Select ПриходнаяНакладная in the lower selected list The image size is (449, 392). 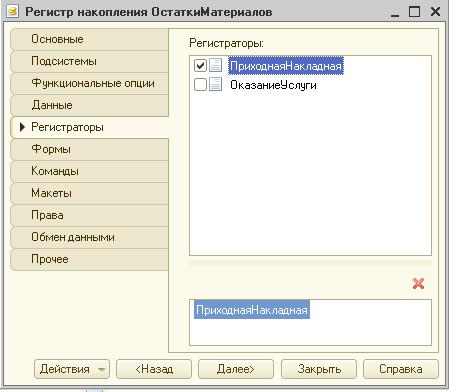[252, 310]
